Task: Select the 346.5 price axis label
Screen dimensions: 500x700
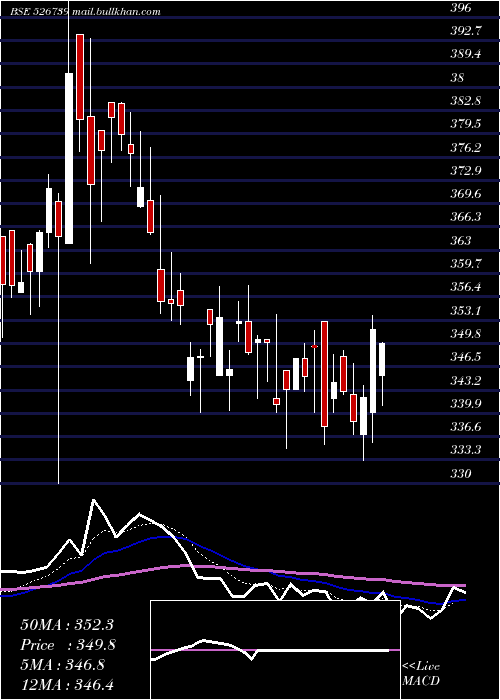Action: pyautogui.click(x=466, y=357)
